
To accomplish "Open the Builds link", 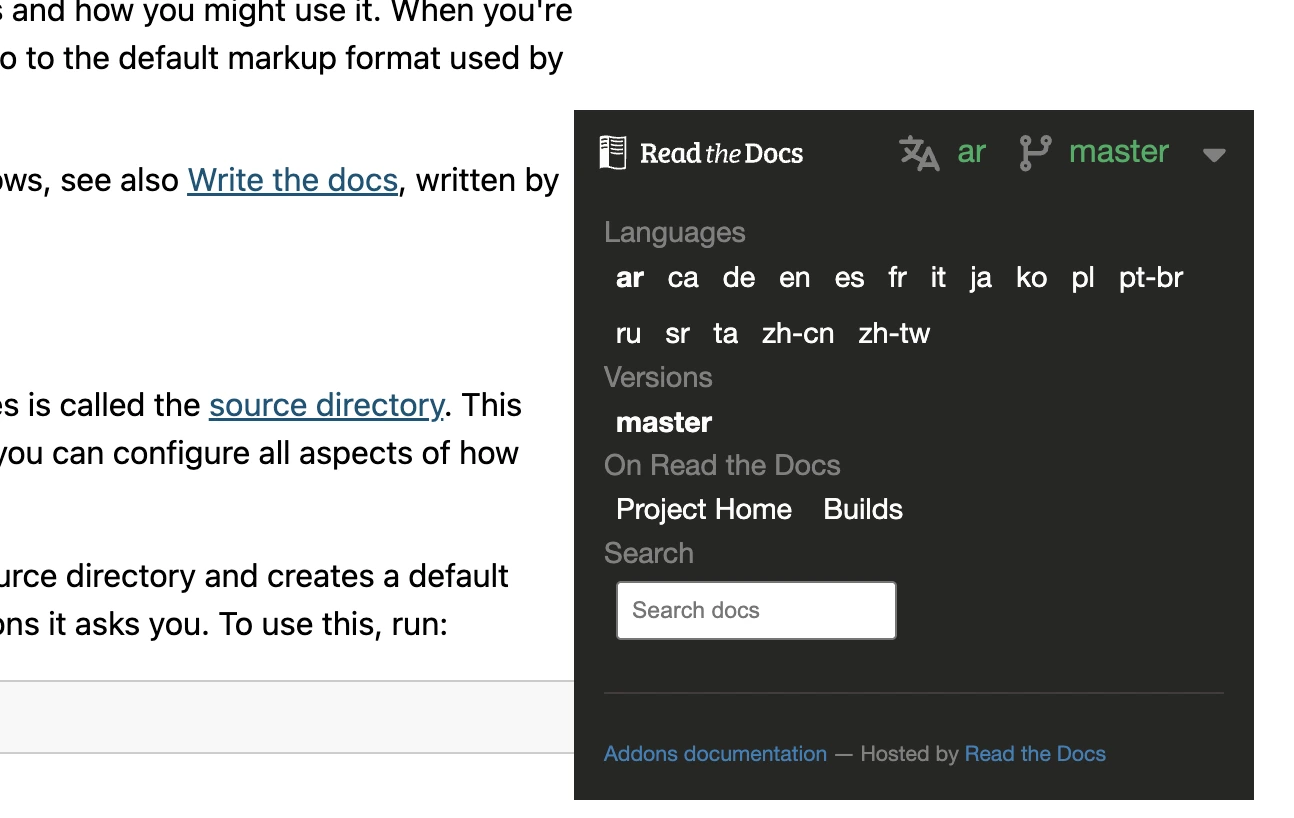I will pyautogui.click(x=863, y=509).
